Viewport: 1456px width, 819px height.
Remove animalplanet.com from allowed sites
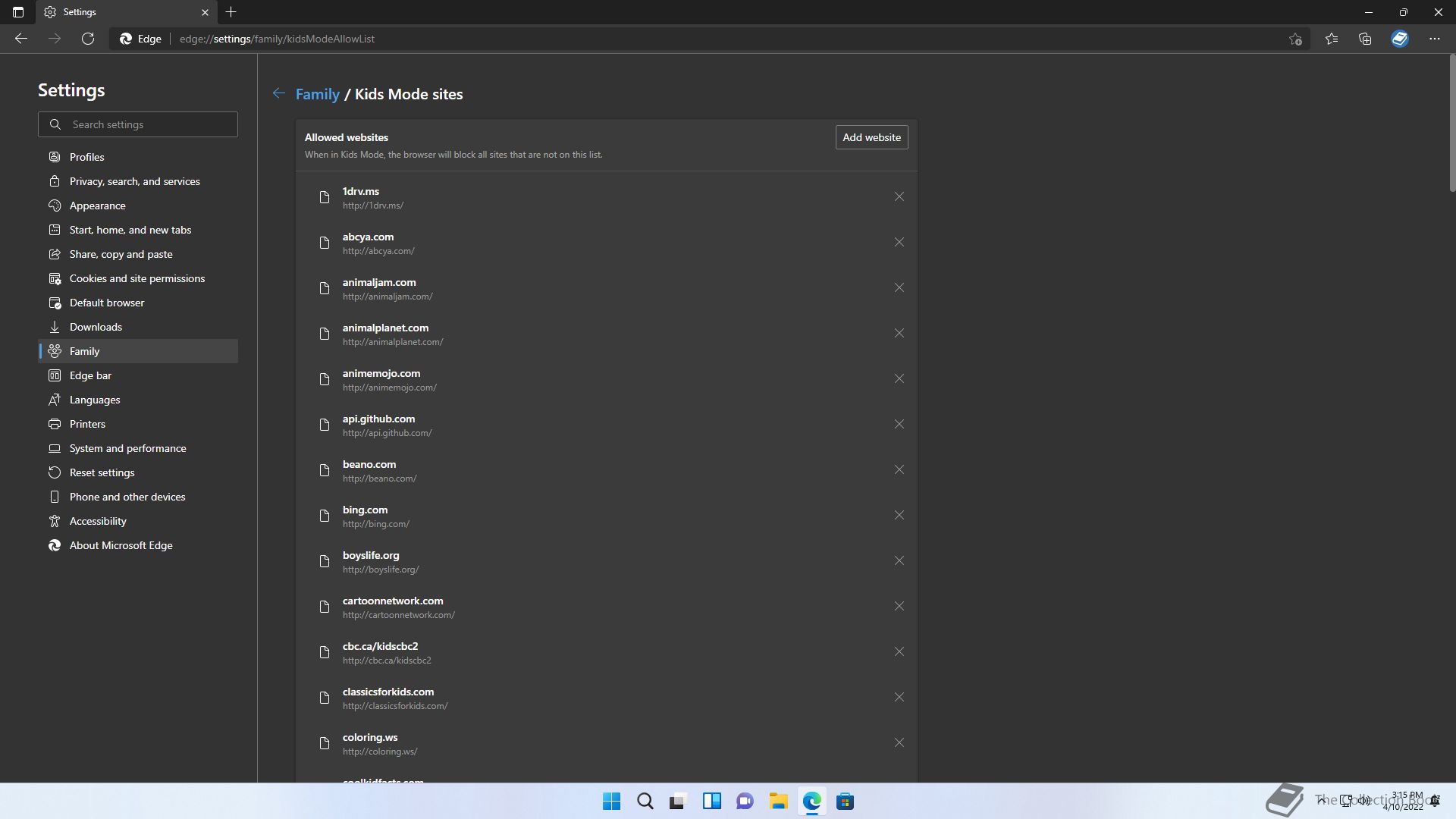[899, 334]
